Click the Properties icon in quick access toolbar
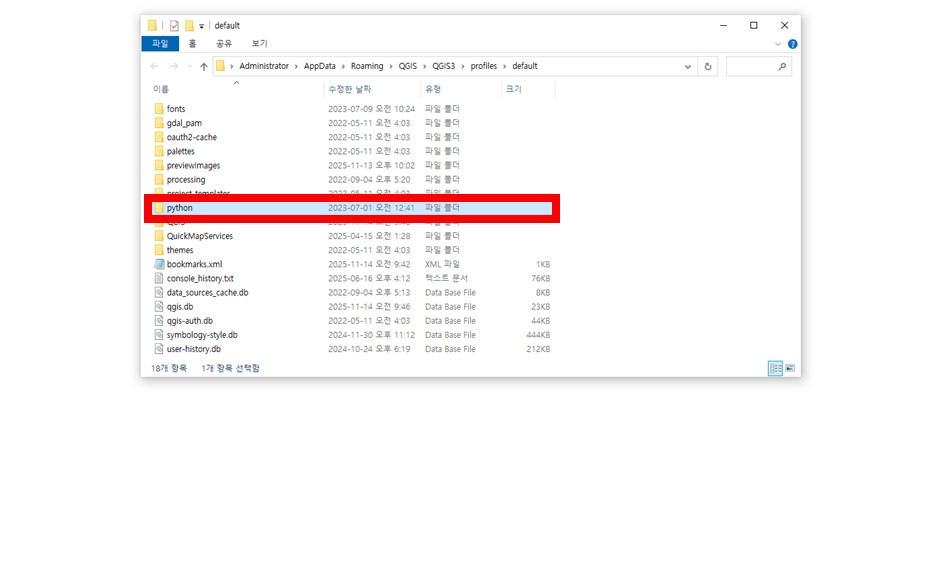Screen dimensions: 945x567 174,25
